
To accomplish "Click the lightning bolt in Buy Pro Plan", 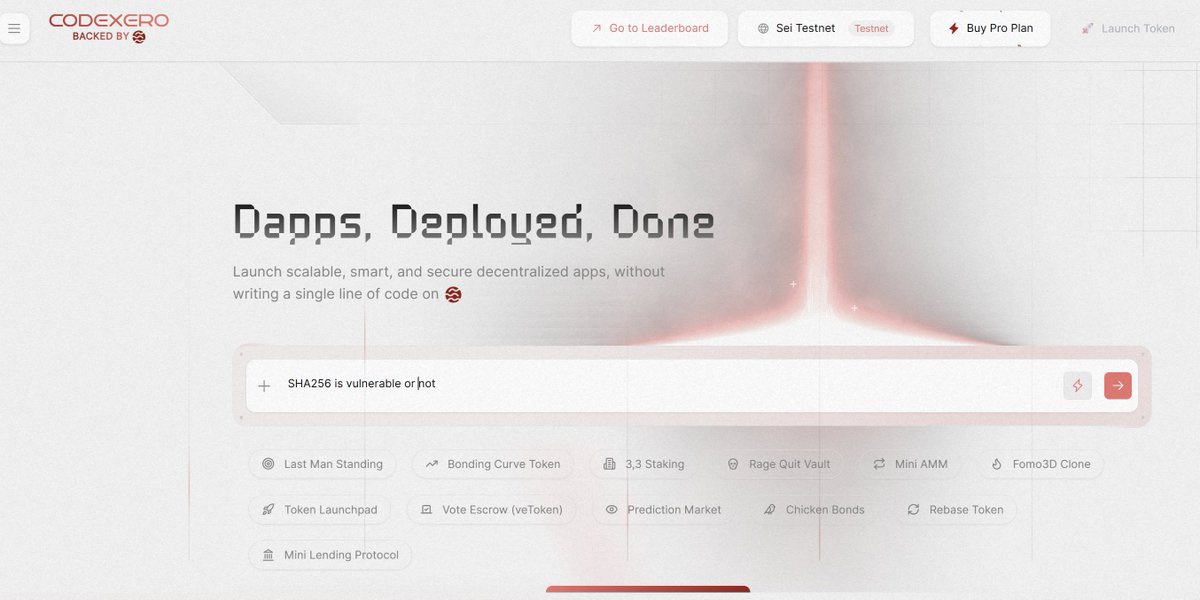I will 954,29.
